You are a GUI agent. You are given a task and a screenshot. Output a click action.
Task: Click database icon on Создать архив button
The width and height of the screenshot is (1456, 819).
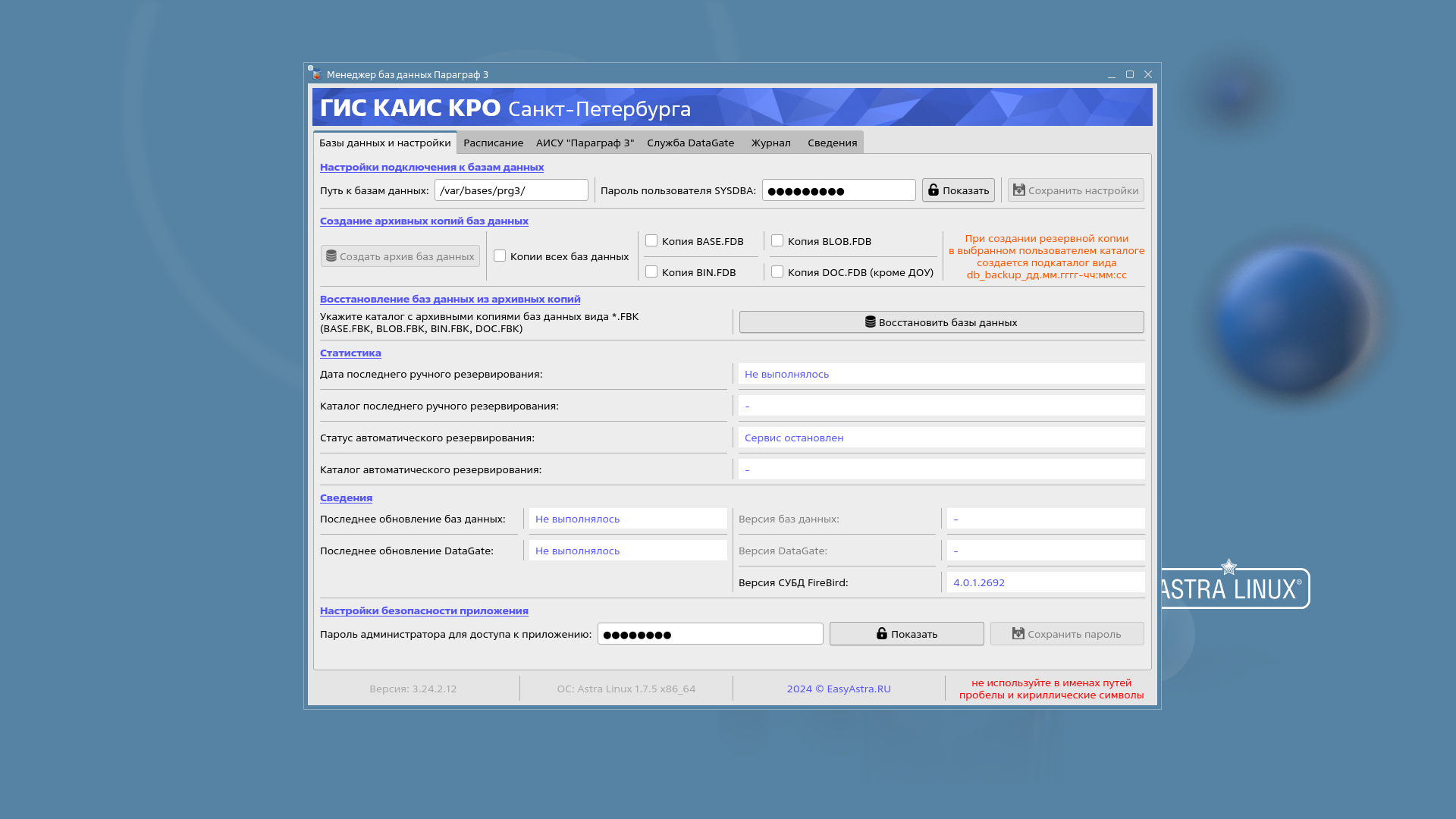tap(331, 256)
